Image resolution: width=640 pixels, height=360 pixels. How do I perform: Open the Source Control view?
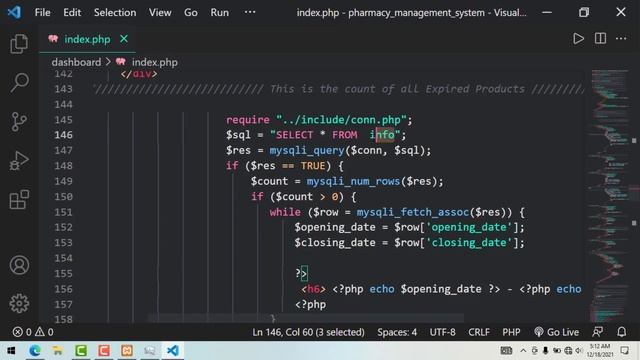(x=19, y=122)
